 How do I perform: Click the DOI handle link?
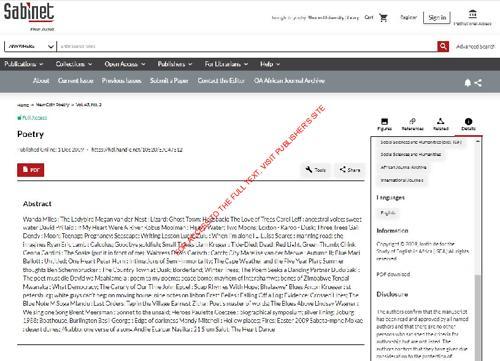[137, 150]
